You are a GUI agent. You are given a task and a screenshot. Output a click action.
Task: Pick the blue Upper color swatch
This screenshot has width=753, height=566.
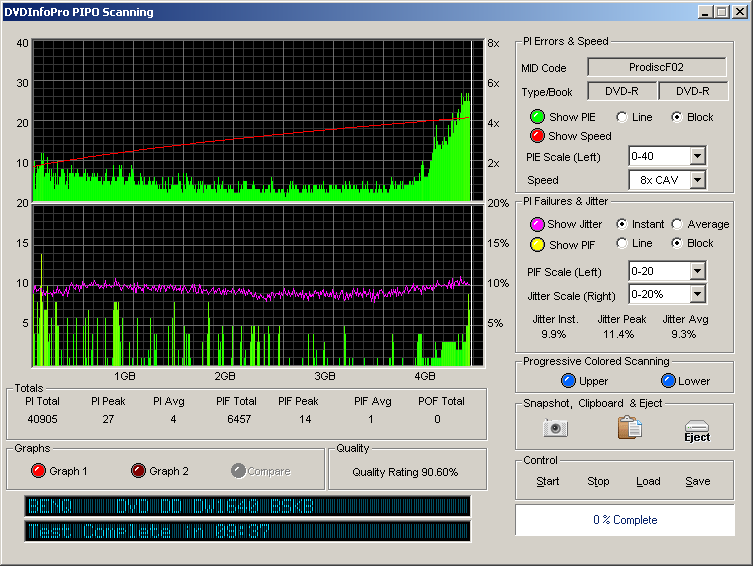click(569, 381)
